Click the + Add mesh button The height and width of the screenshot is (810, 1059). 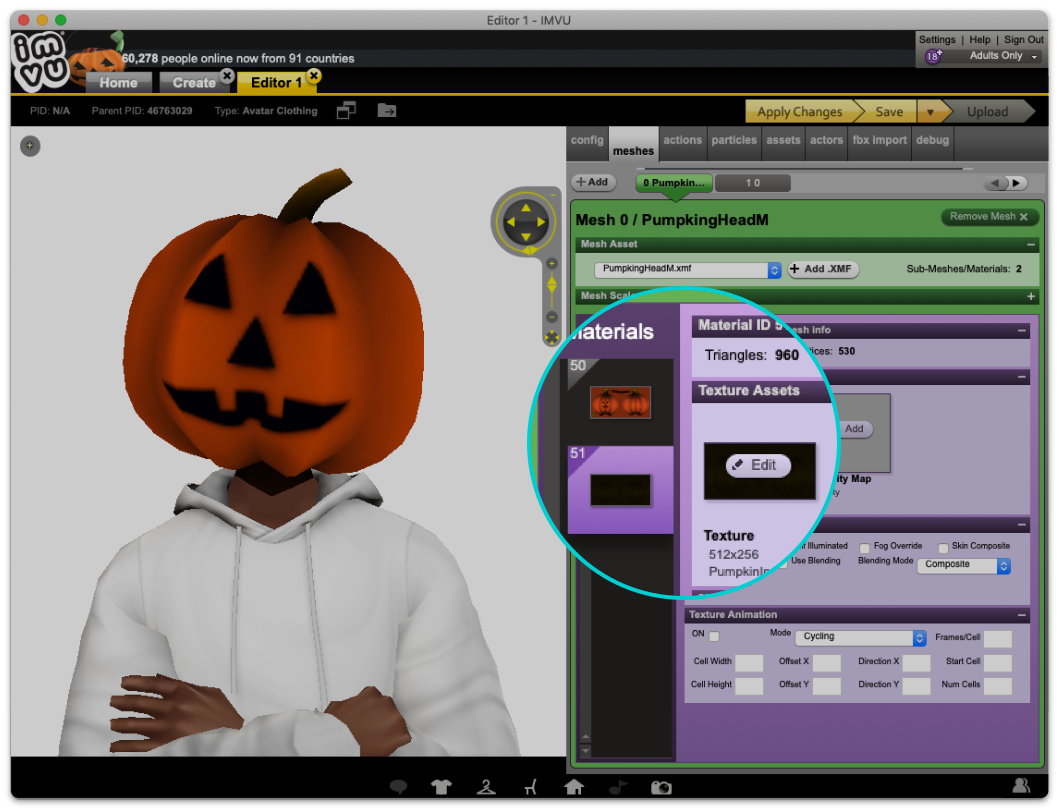(x=592, y=182)
